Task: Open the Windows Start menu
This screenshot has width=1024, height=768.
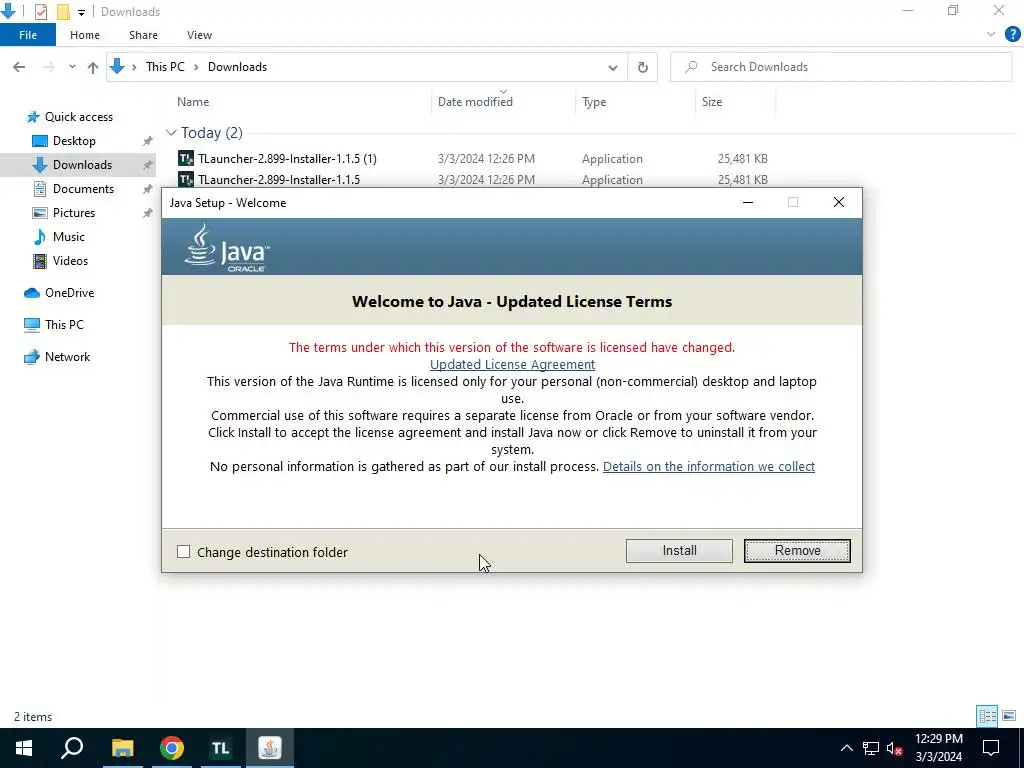Action: [24, 748]
